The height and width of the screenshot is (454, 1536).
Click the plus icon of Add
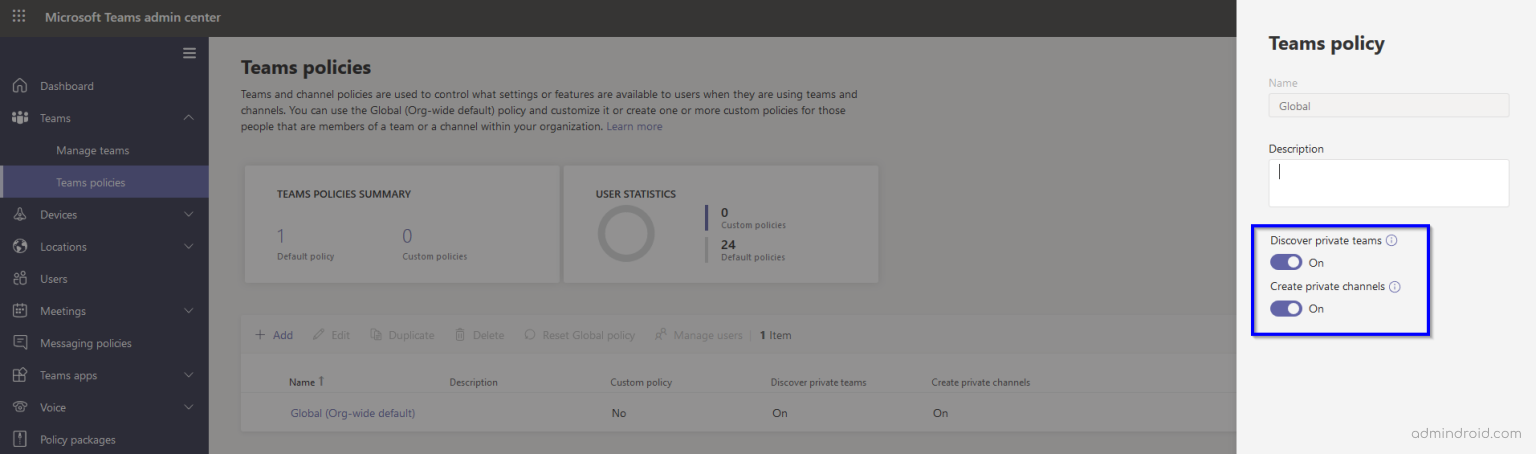point(260,335)
